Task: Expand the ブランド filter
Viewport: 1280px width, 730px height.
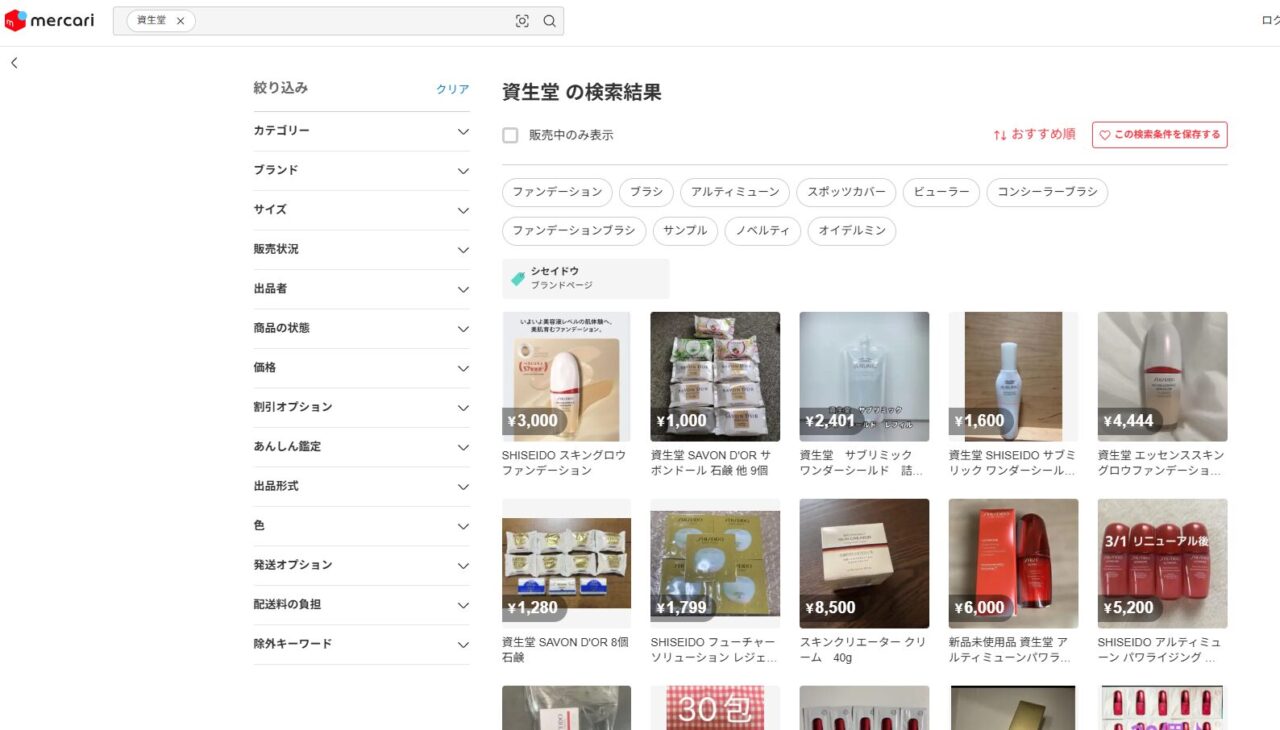Action: 361,171
